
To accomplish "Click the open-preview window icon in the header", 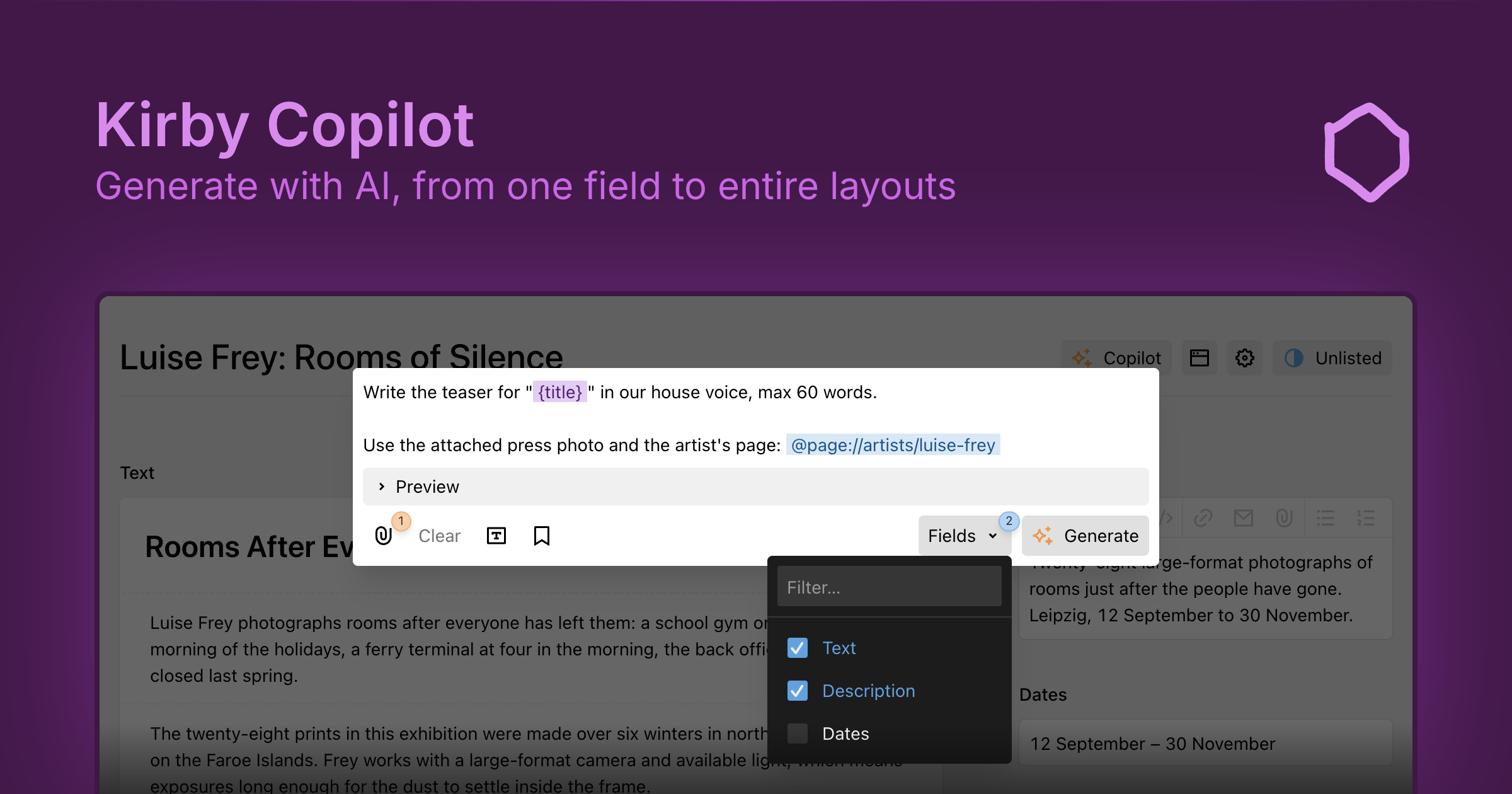I will 1199,358.
